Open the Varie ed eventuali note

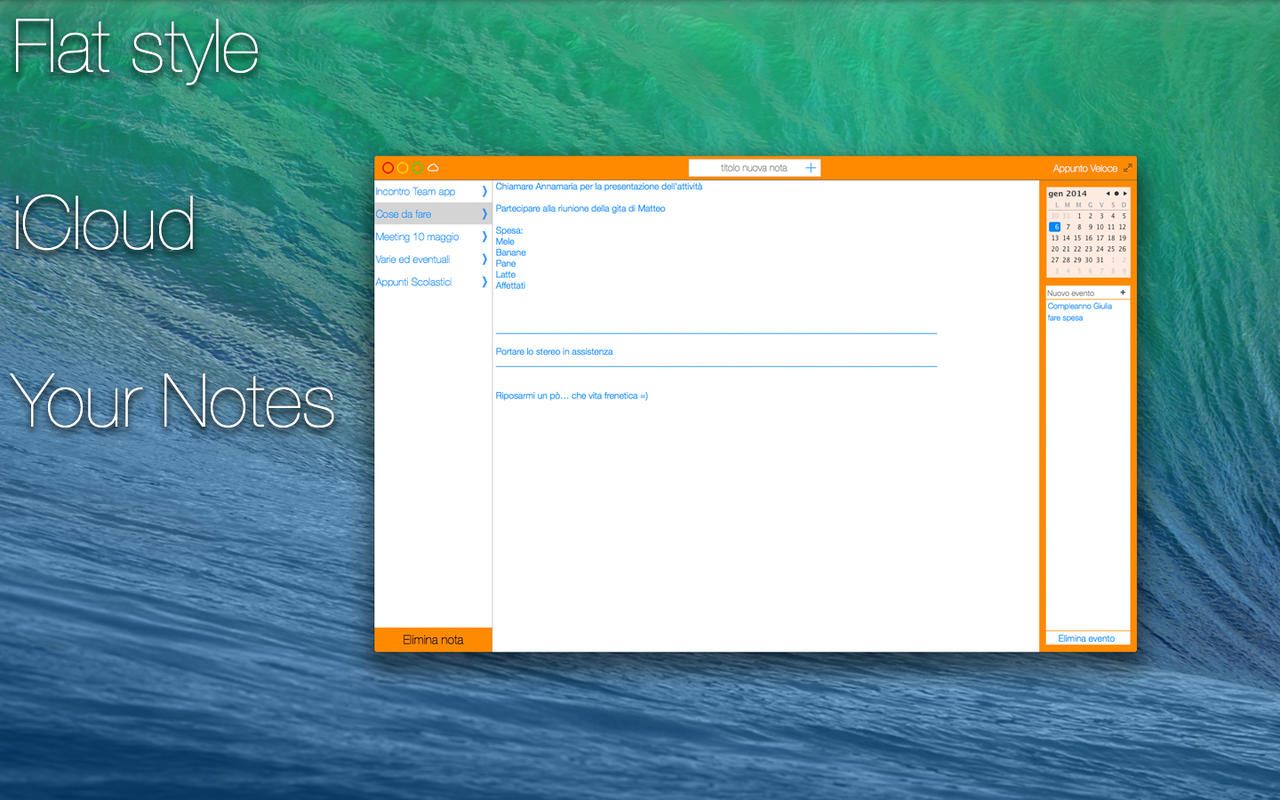click(433, 259)
